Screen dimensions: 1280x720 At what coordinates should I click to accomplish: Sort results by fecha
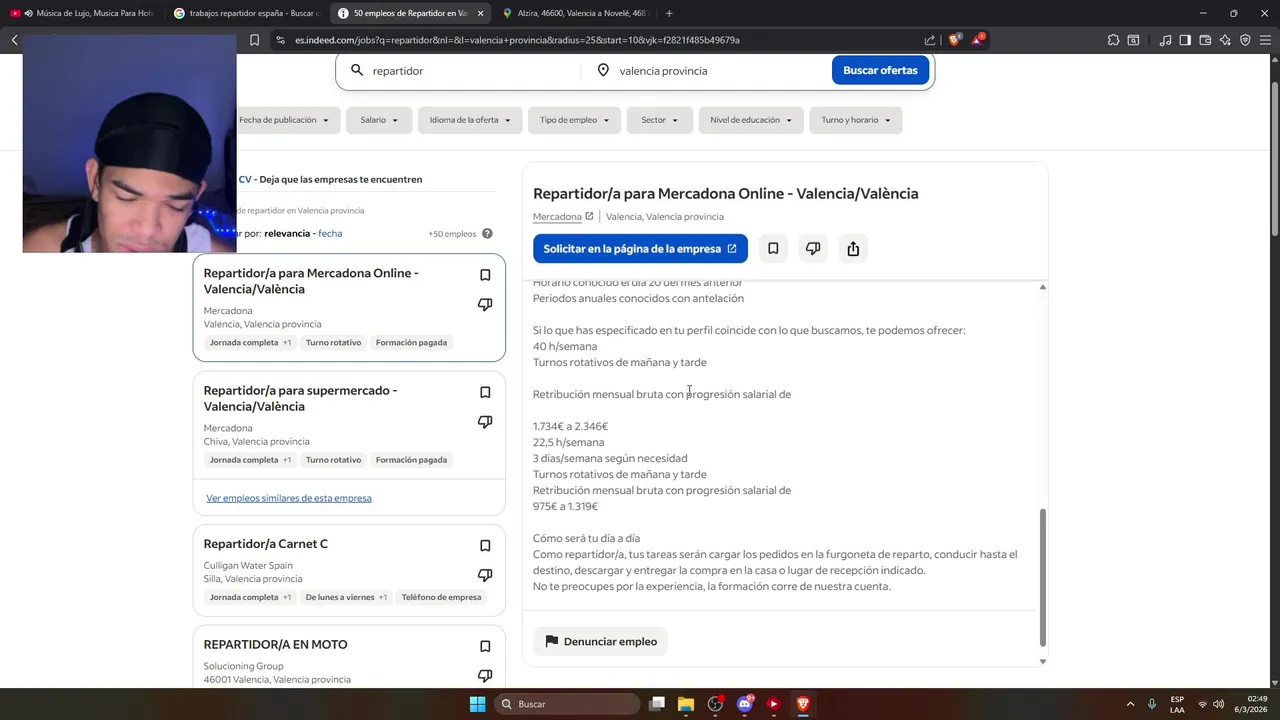tap(330, 234)
